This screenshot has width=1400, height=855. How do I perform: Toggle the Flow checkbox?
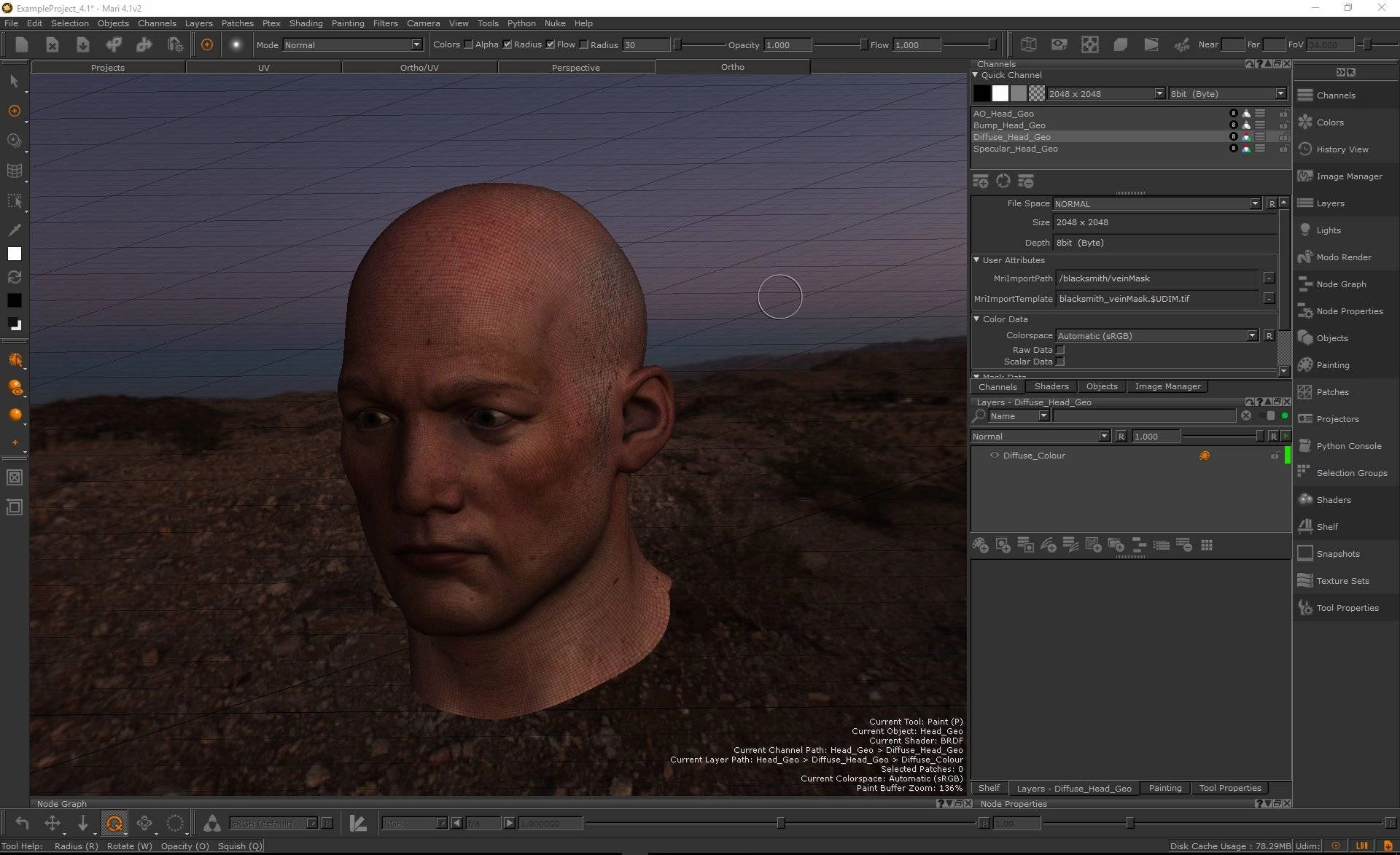[x=583, y=44]
